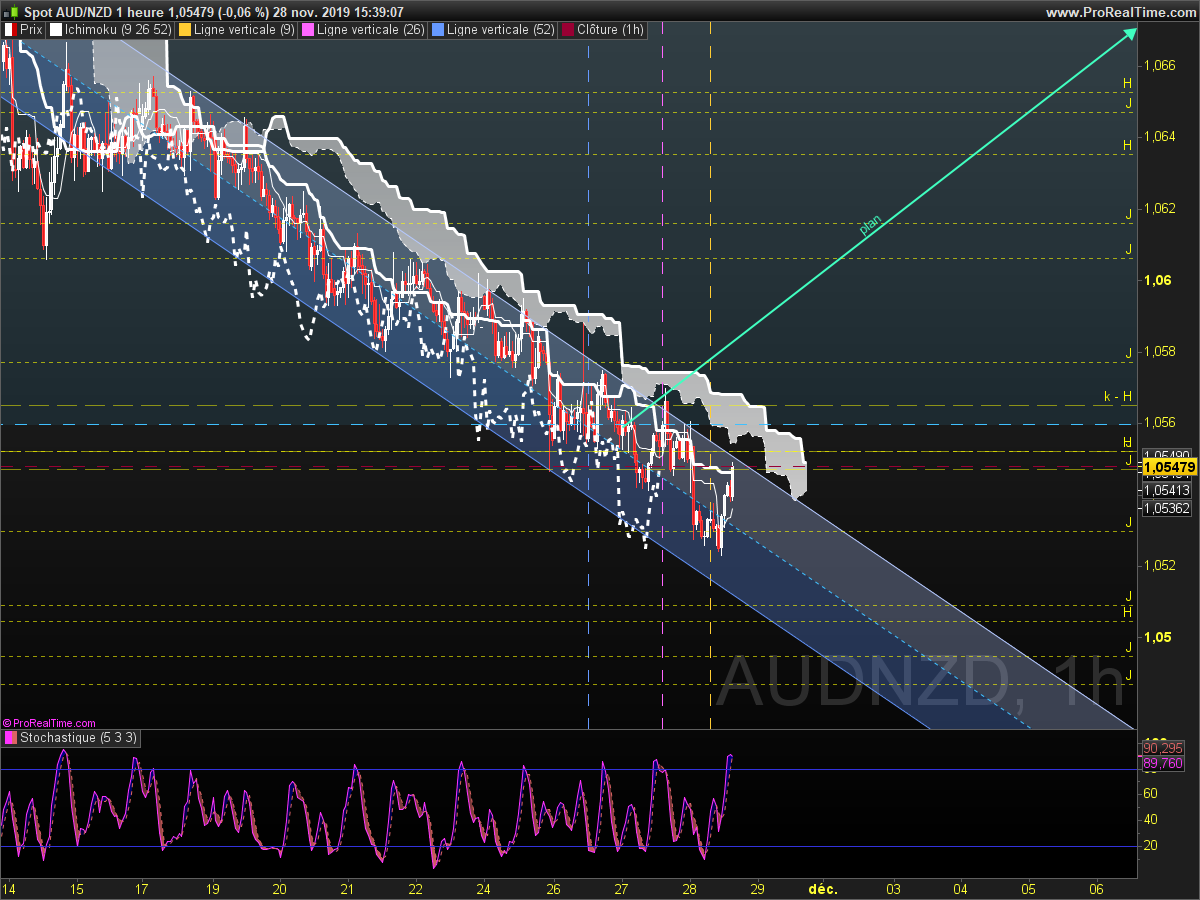Click the red-white swatch next to Prix

coord(10,30)
